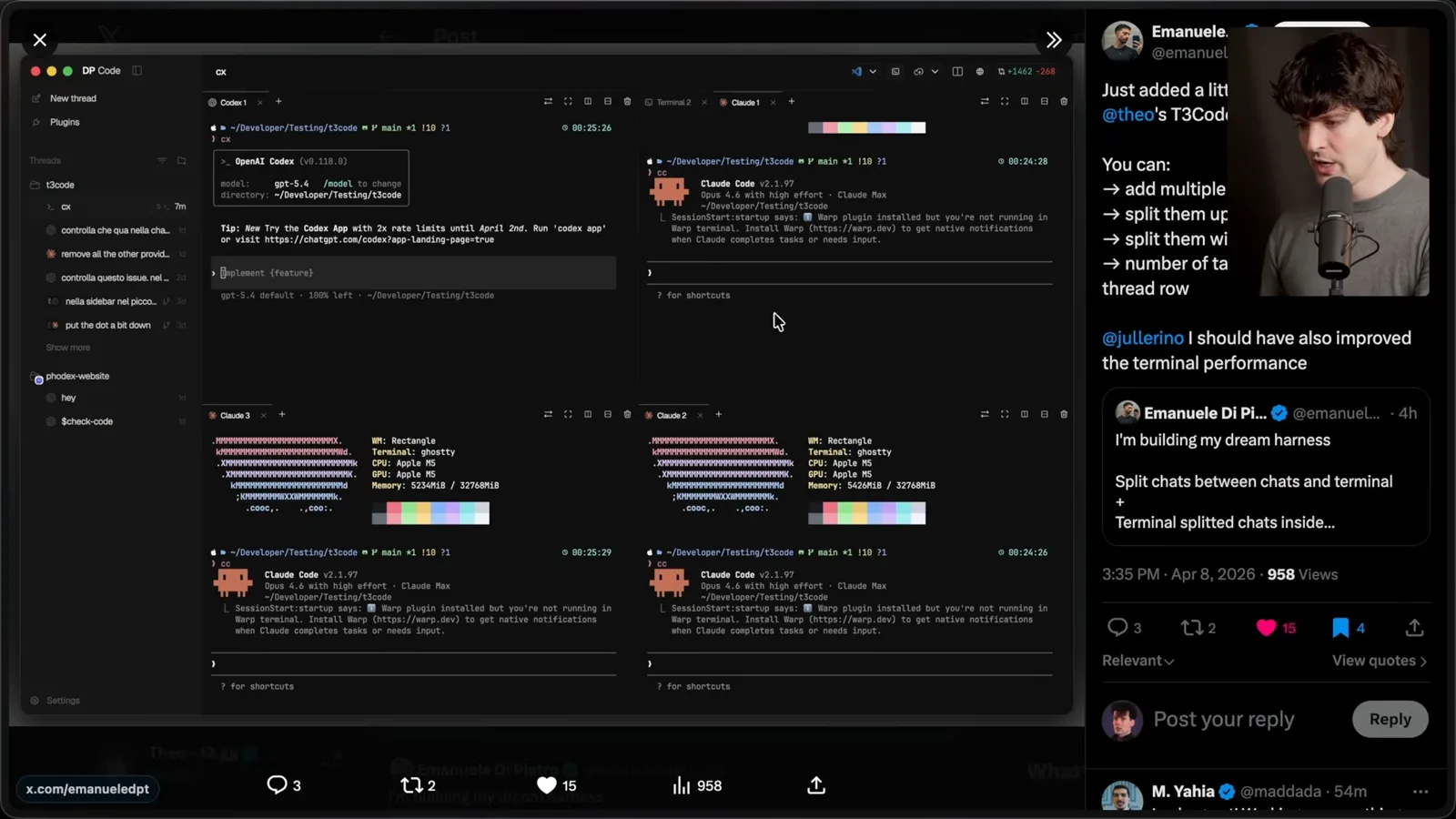
Task: Split the Claude 1 pane vertically
Action: pyautogui.click(x=1025, y=102)
